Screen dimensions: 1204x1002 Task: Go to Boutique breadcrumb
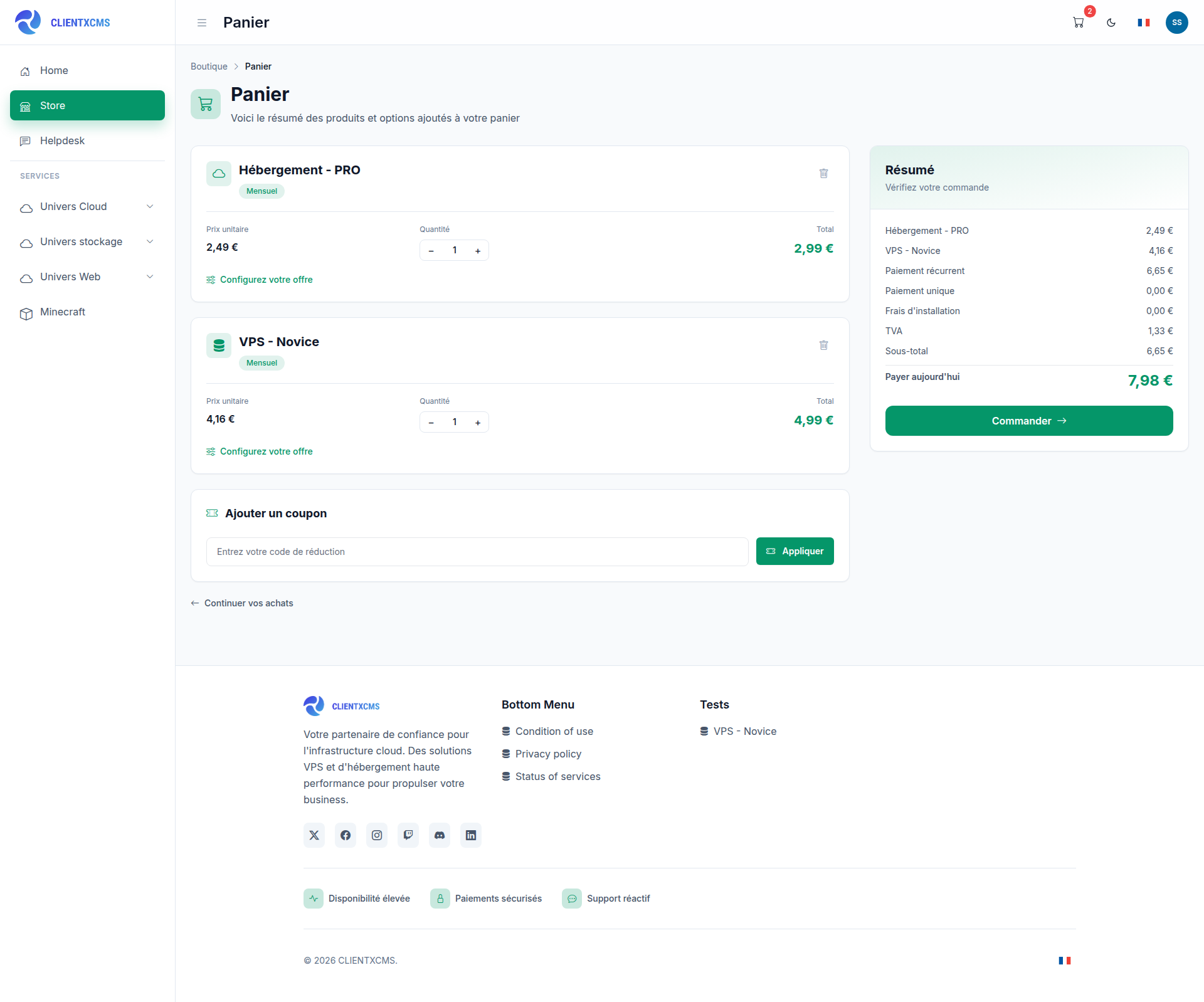pyautogui.click(x=209, y=66)
